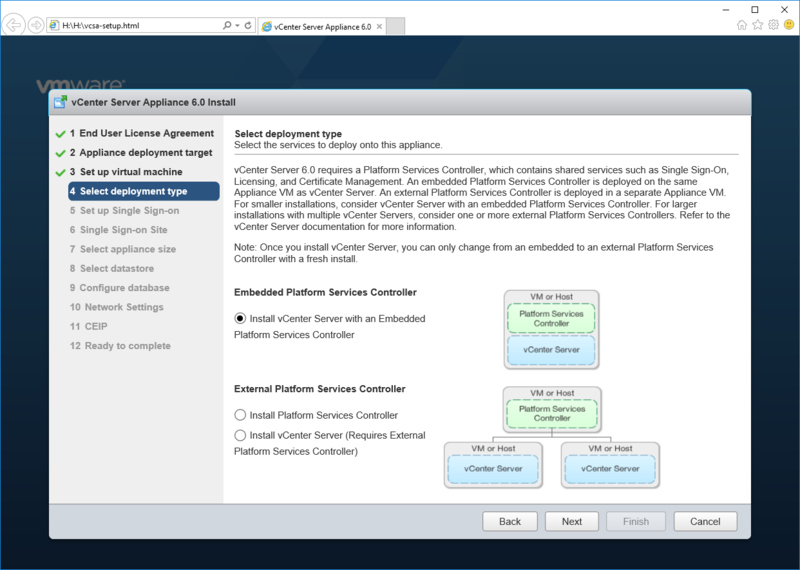This screenshot has height=570, width=800.
Task: Open the favorites star icon
Action: (x=758, y=24)
